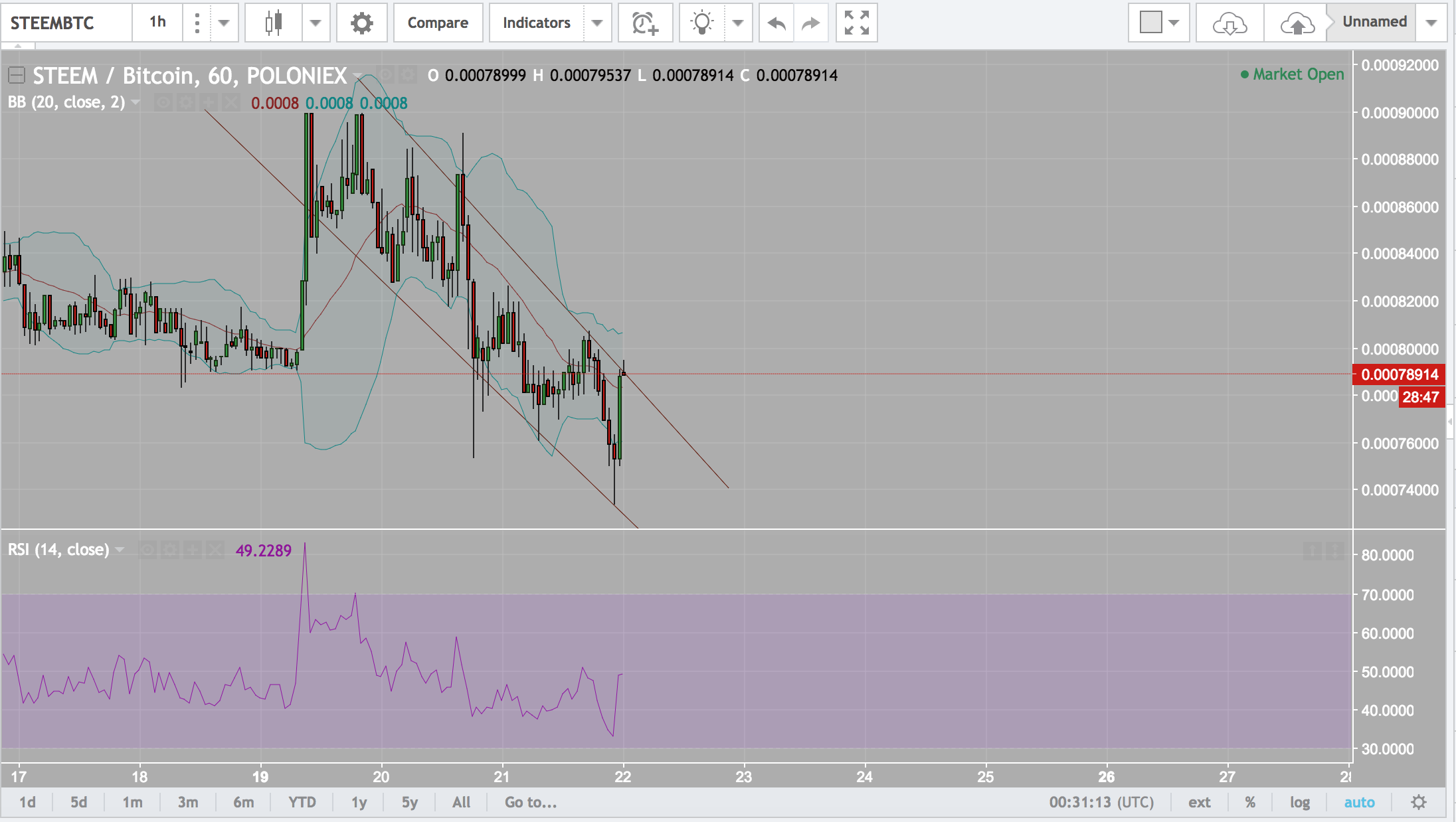Toggle the auto scale option
The height and width of the screenshot is (822, 1456).
pos(1359,802)
